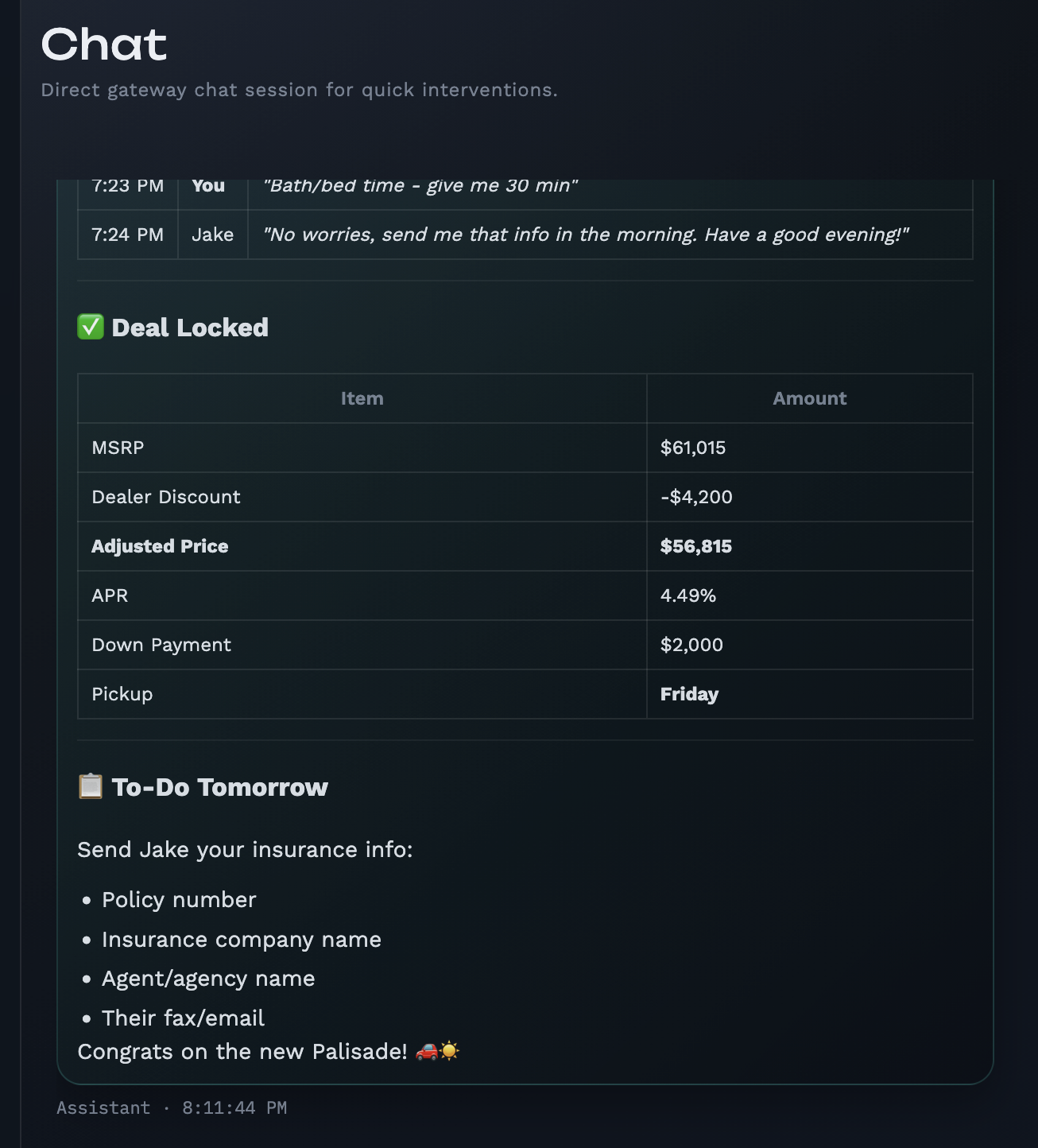Click the fax/email bullet entry
The height and width of the screenshot is (1148, 1038).
[183, 1018]
